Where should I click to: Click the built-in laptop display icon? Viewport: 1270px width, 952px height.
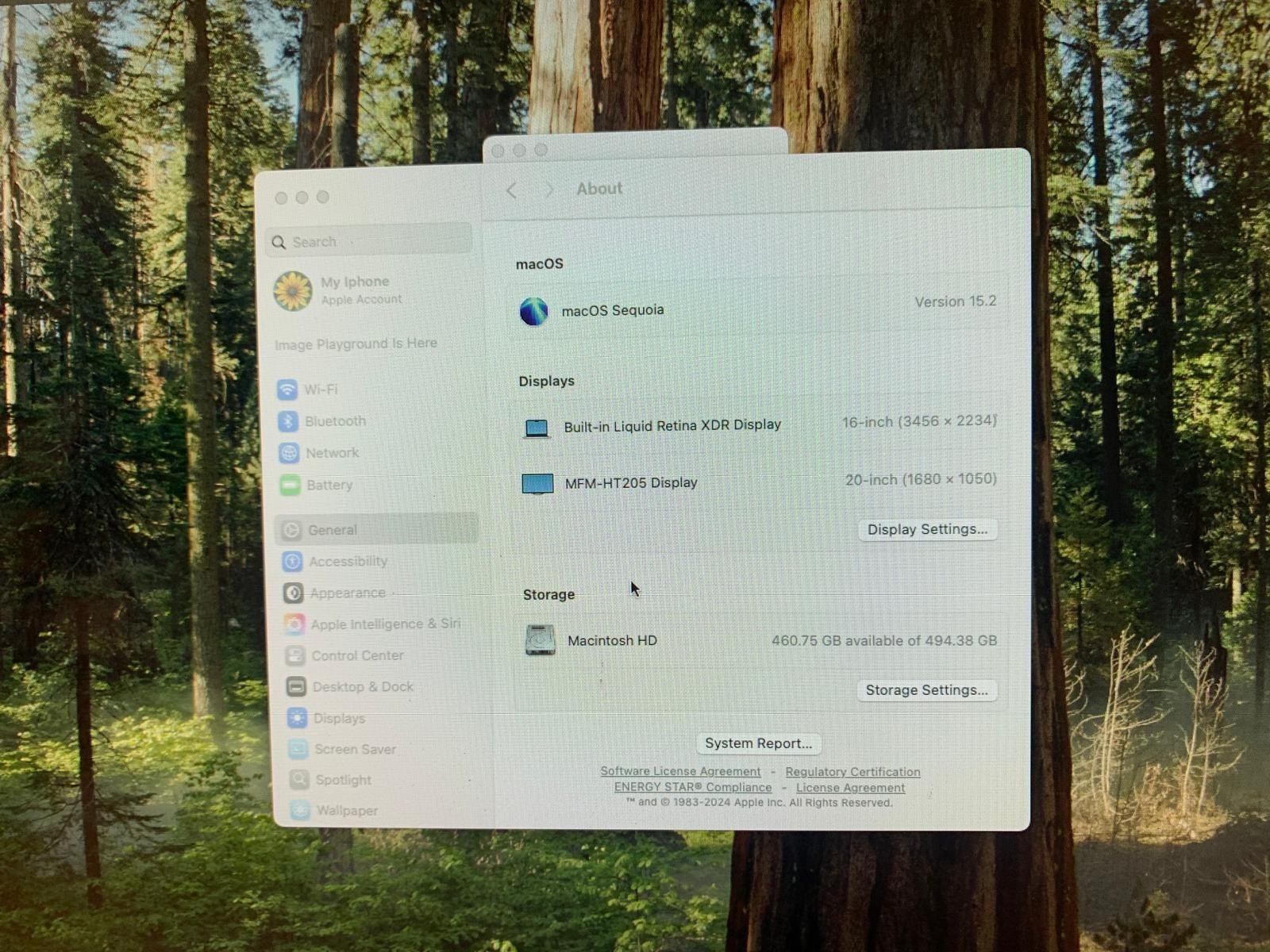pos(537,428)
